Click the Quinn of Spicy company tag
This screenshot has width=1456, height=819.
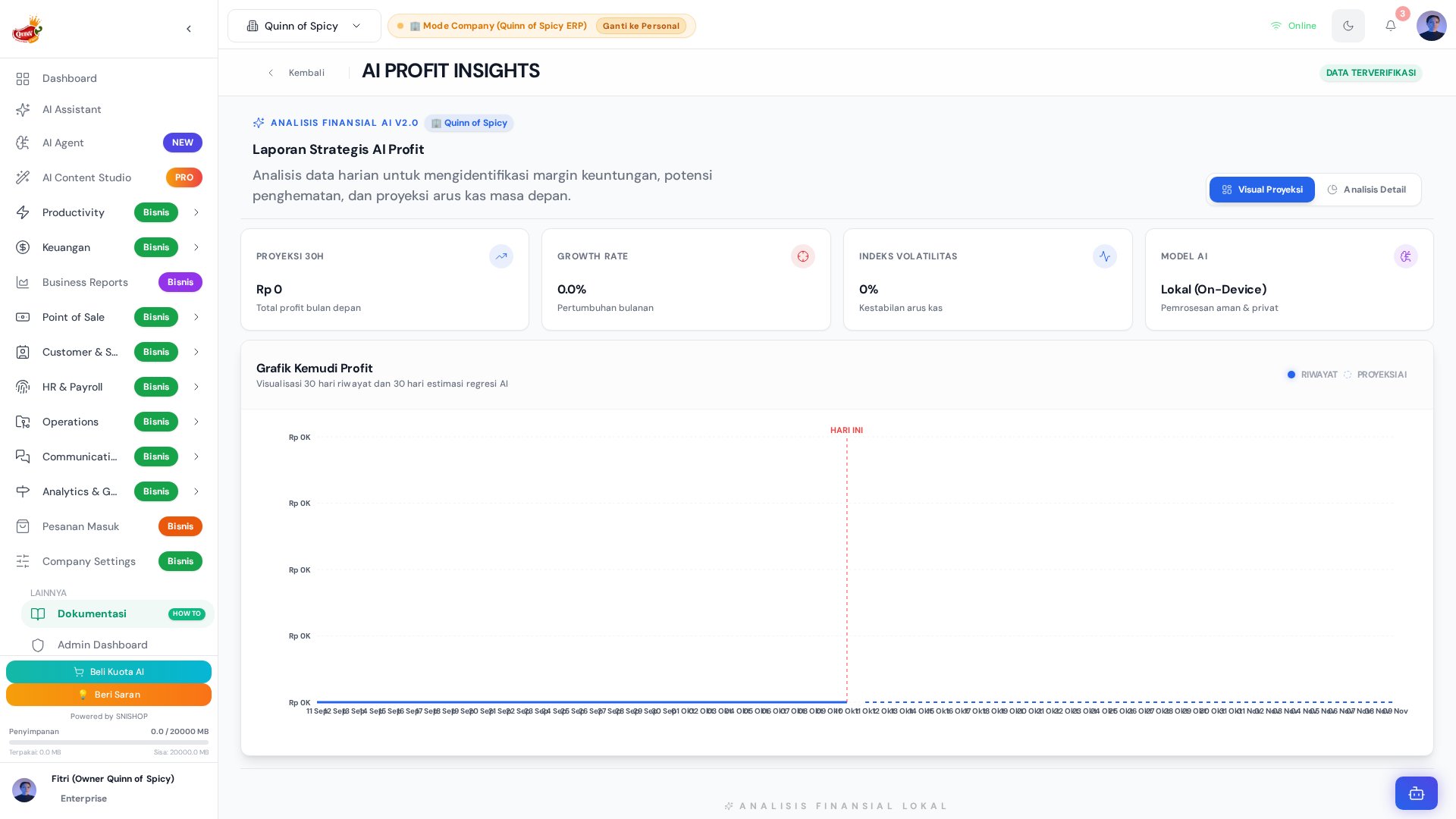[x=469, y=123]
